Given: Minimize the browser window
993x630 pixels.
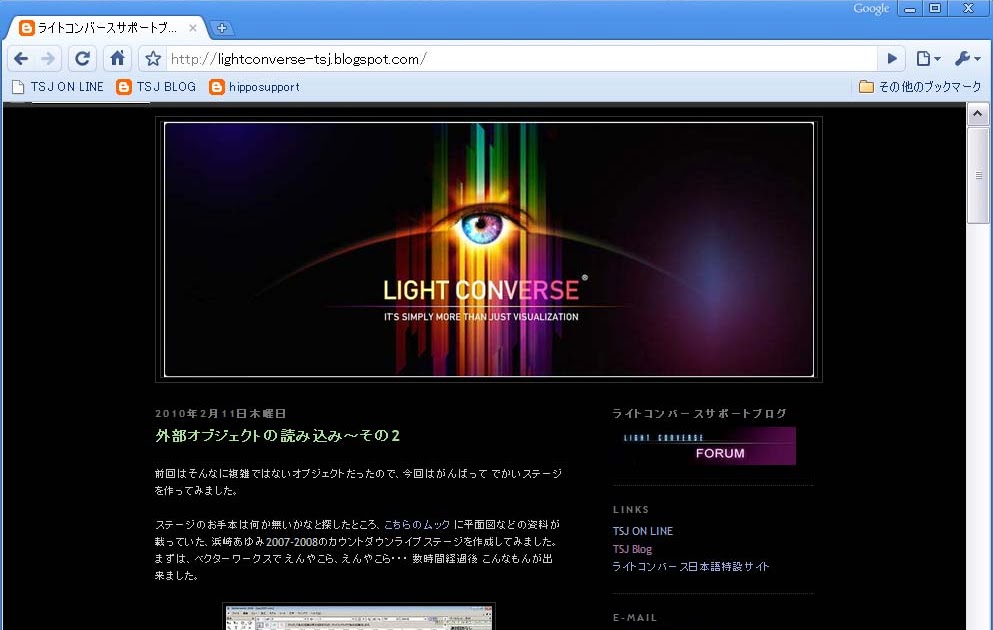Looking at the screenshot, I should point(910,8).
